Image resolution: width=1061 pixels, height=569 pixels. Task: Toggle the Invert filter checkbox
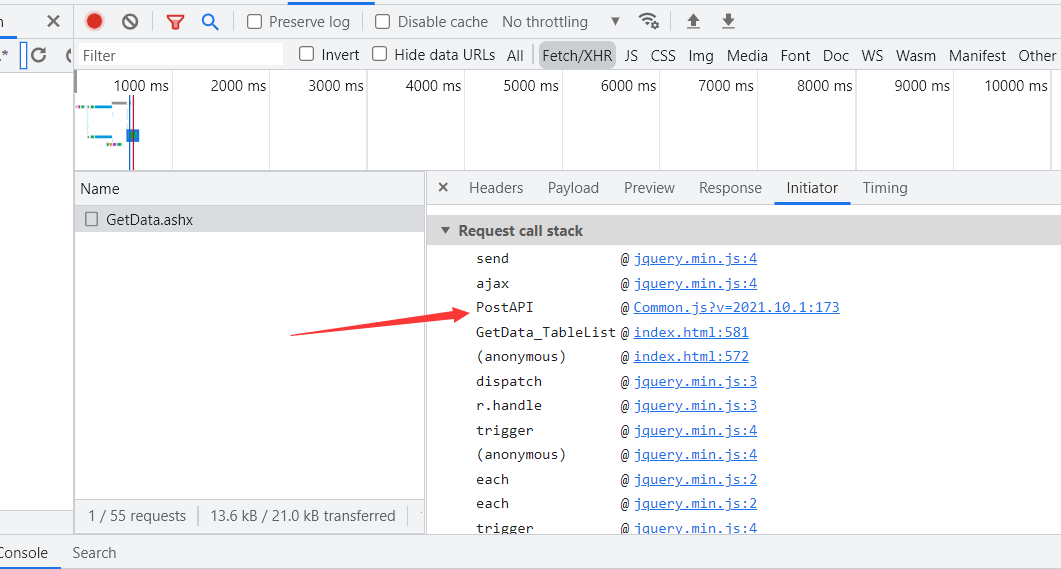coord(307,54)
